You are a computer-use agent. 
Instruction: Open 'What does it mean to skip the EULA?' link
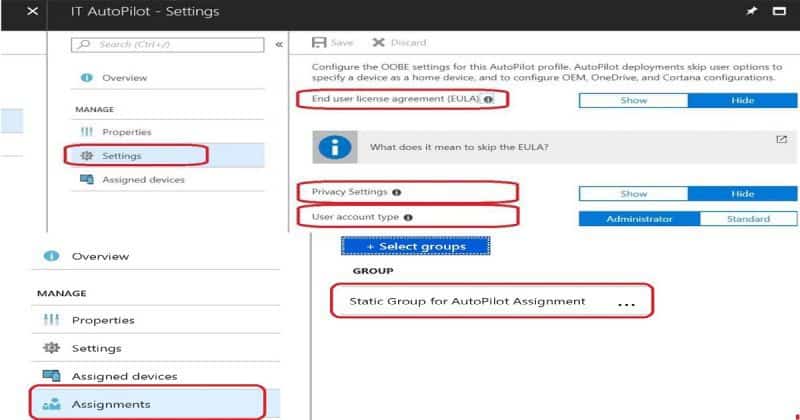tap(459, 147)
